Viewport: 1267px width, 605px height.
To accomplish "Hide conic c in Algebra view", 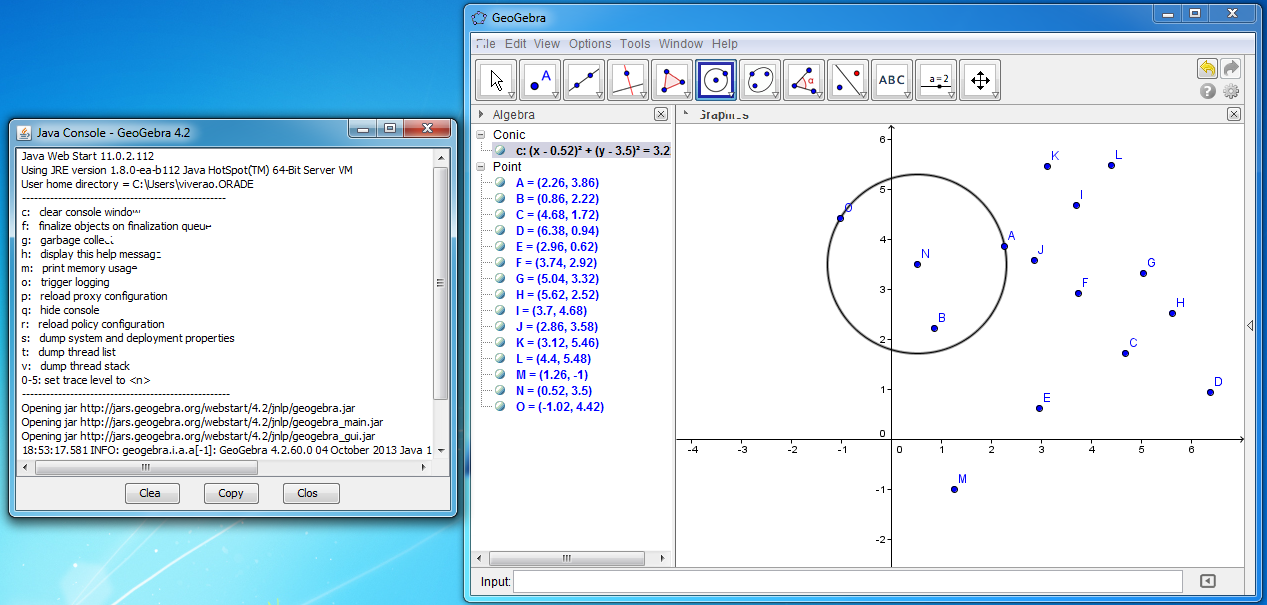I will pos(500,151).
